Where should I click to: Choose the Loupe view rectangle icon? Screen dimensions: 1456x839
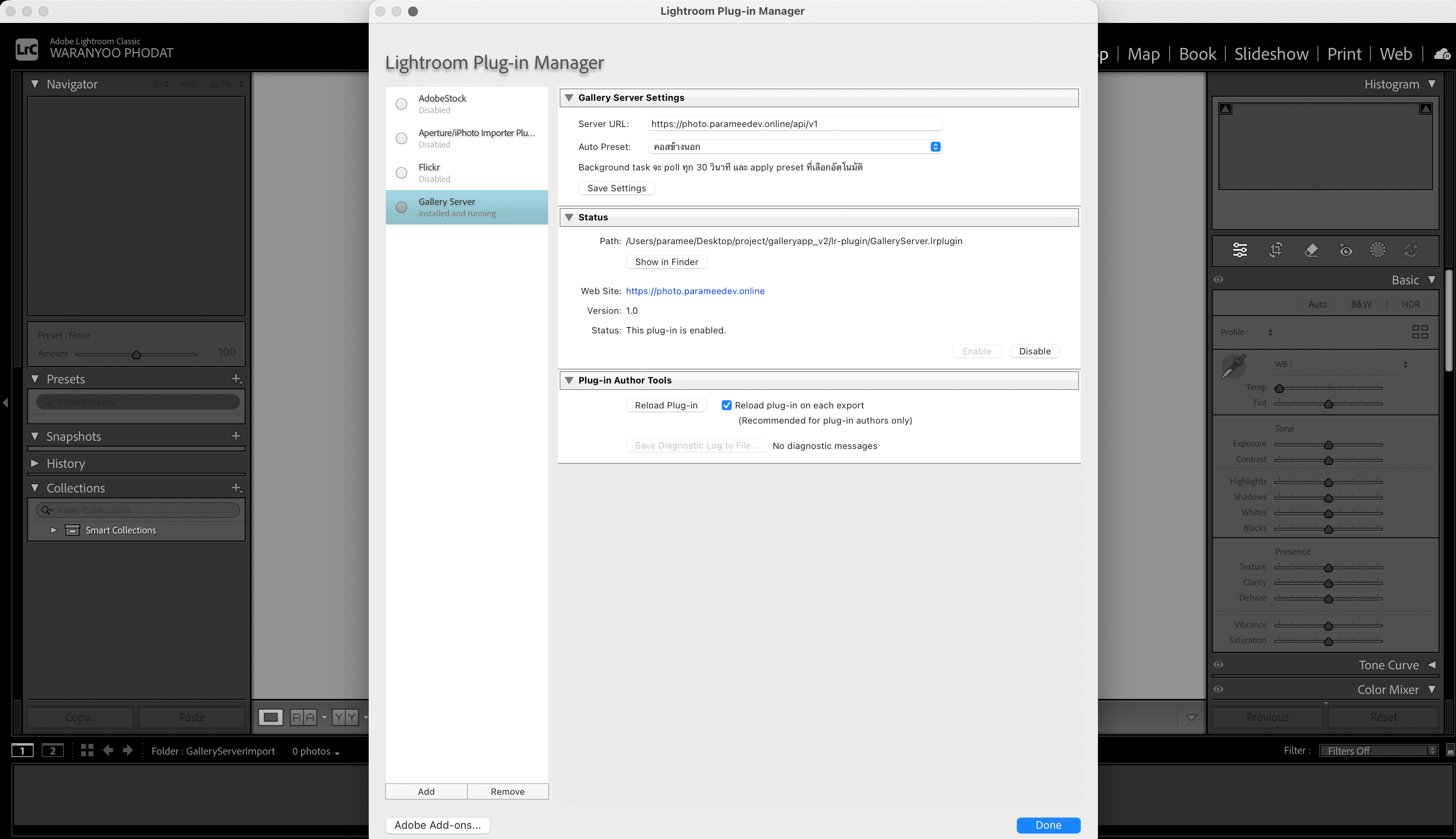pos(271,717)
